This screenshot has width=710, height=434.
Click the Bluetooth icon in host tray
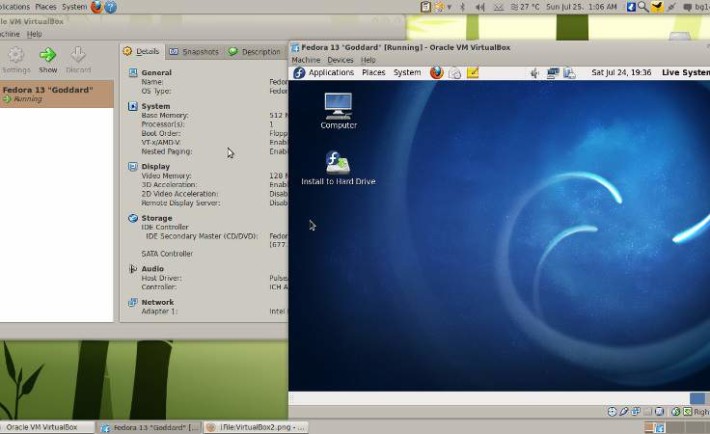pyautogui.click(x=462, y=7)
